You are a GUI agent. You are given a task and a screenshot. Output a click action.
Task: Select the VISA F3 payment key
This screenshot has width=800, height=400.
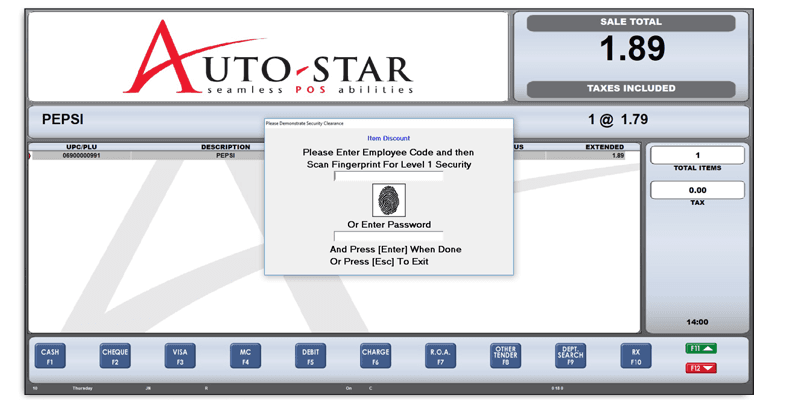(180, 356)
